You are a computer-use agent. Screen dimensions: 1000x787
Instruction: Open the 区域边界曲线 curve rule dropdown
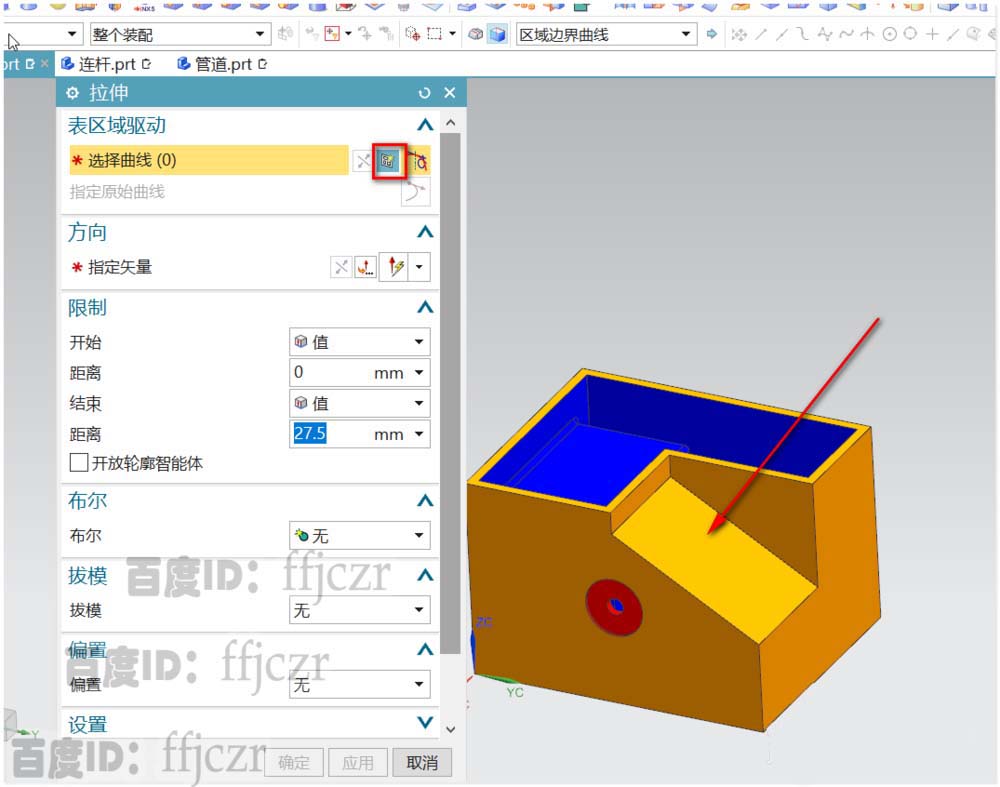click(605, 34)
